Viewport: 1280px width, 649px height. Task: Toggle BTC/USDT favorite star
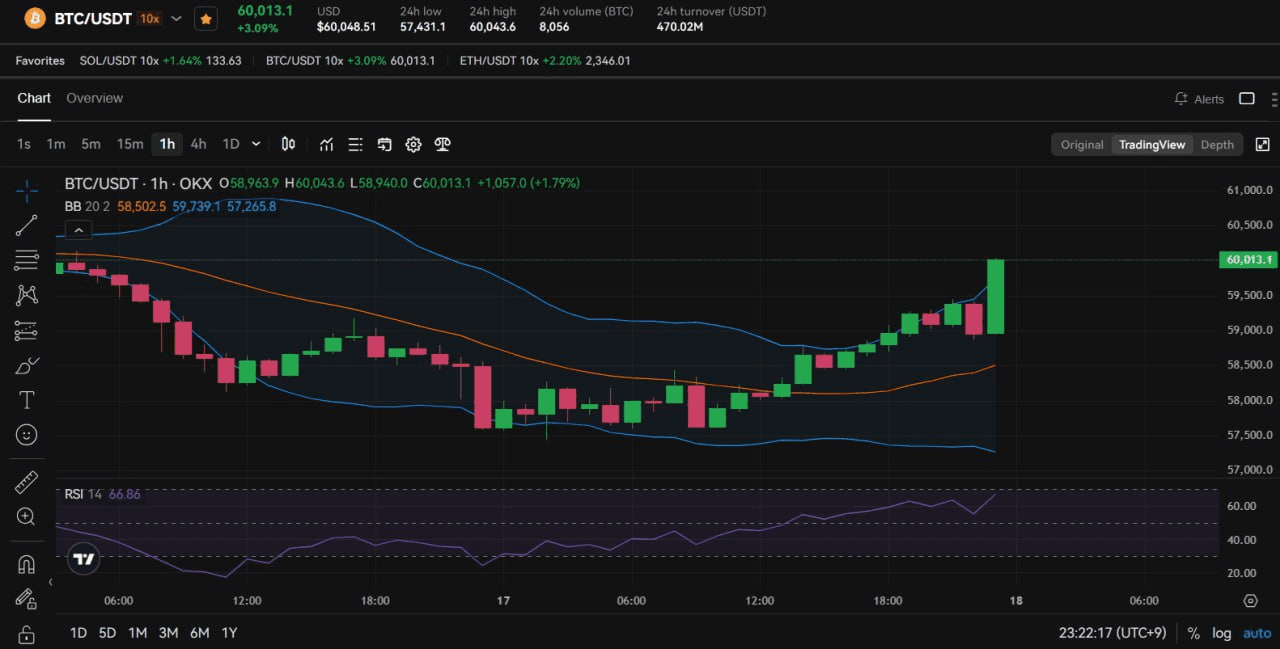205,18
